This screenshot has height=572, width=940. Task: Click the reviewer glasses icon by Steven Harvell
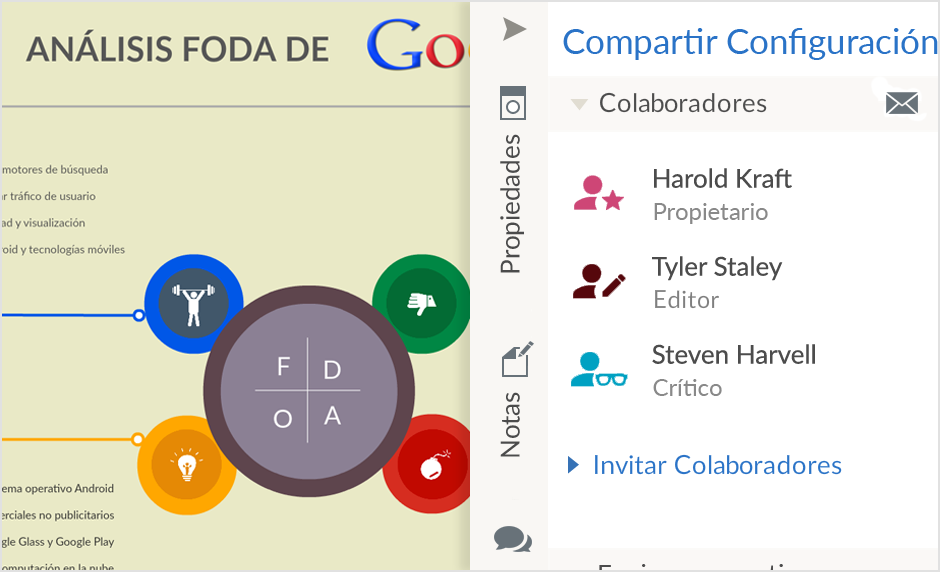click(599, 369)
